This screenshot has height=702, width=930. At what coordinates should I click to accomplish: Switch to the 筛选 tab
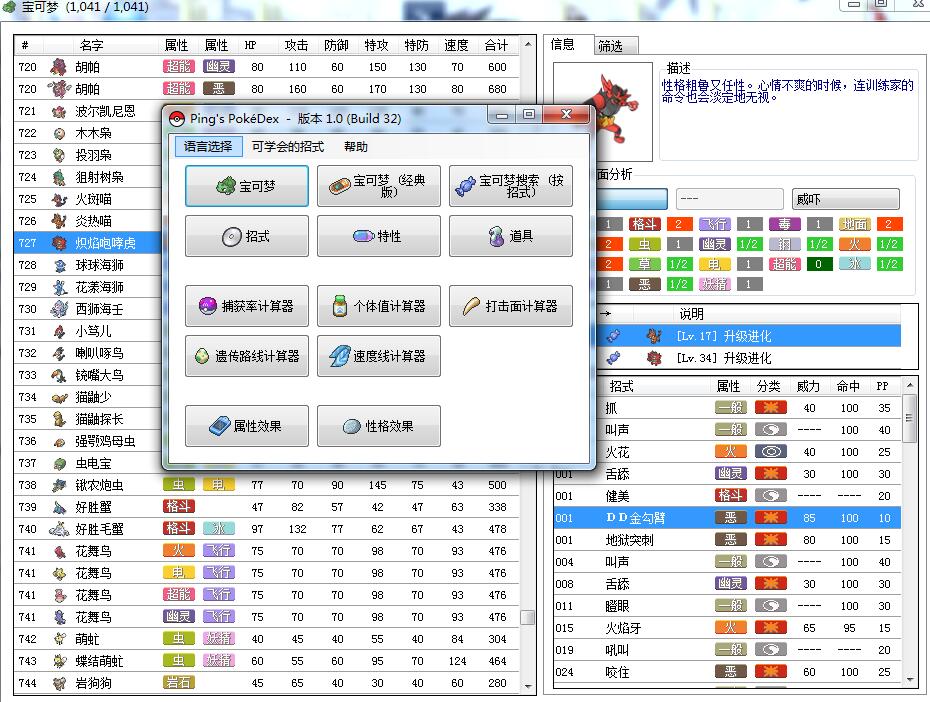(x=616, y=46)
